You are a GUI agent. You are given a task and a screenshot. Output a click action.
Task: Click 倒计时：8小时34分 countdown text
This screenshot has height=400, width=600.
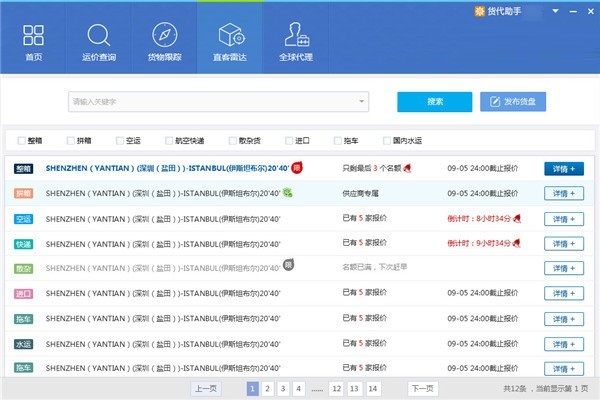click(479, 219)
